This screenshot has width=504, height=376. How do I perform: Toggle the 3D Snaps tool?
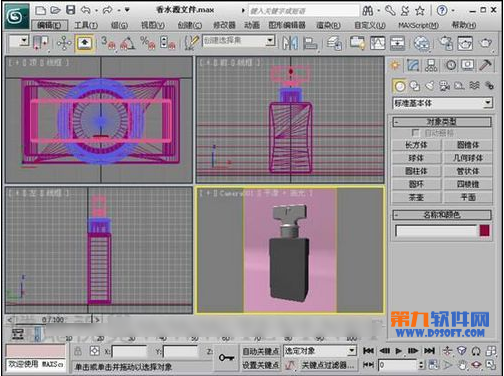tap(108, 43)
